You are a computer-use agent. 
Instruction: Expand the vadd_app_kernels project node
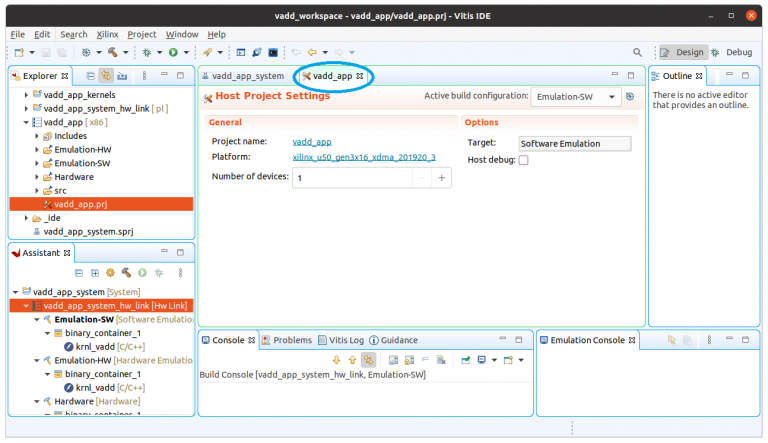click(26, 94)
